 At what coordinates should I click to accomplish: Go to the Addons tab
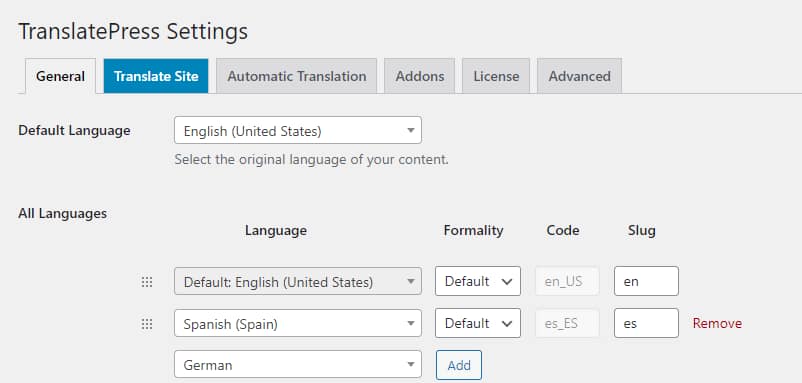tap(419, 76)
